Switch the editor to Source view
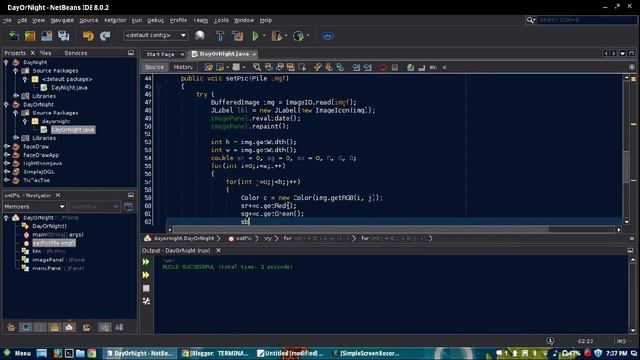 point(154,67)
